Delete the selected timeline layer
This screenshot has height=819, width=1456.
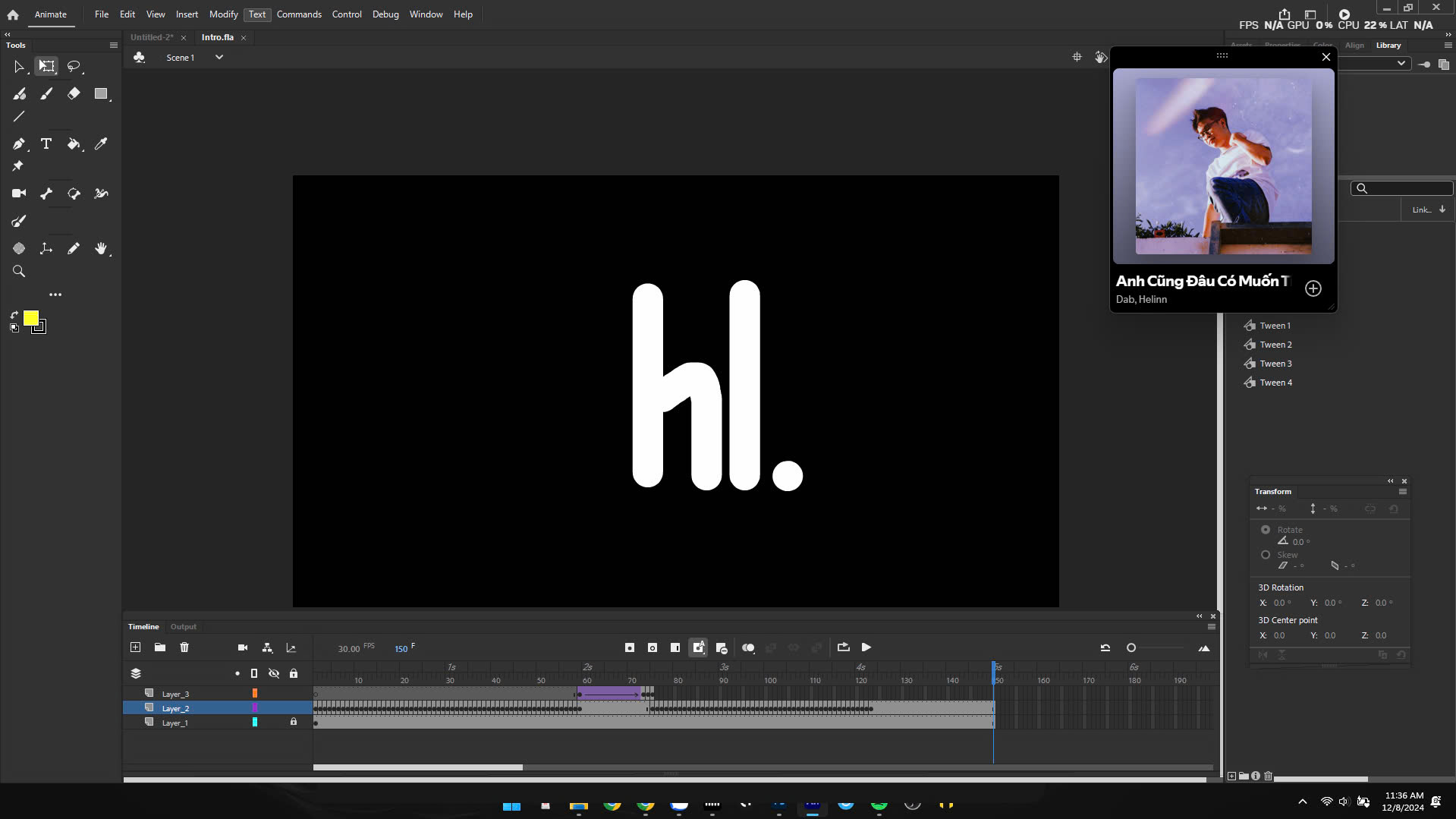tap(184, 648)
